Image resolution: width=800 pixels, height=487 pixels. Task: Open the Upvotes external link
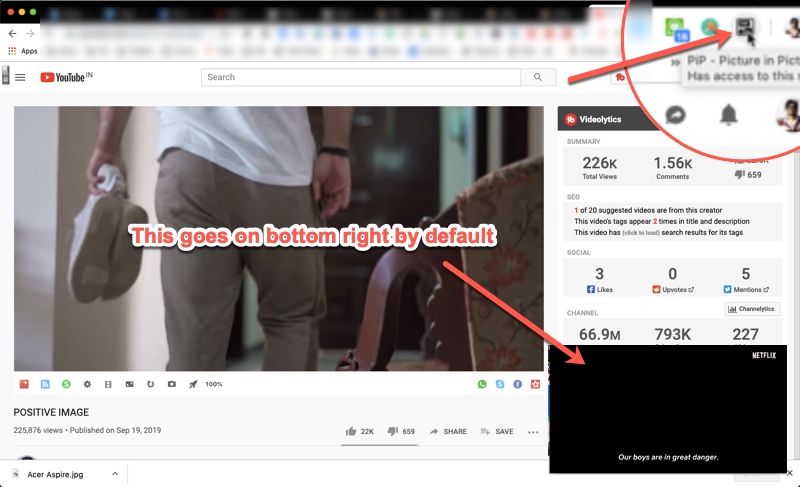tap(673, 289)
